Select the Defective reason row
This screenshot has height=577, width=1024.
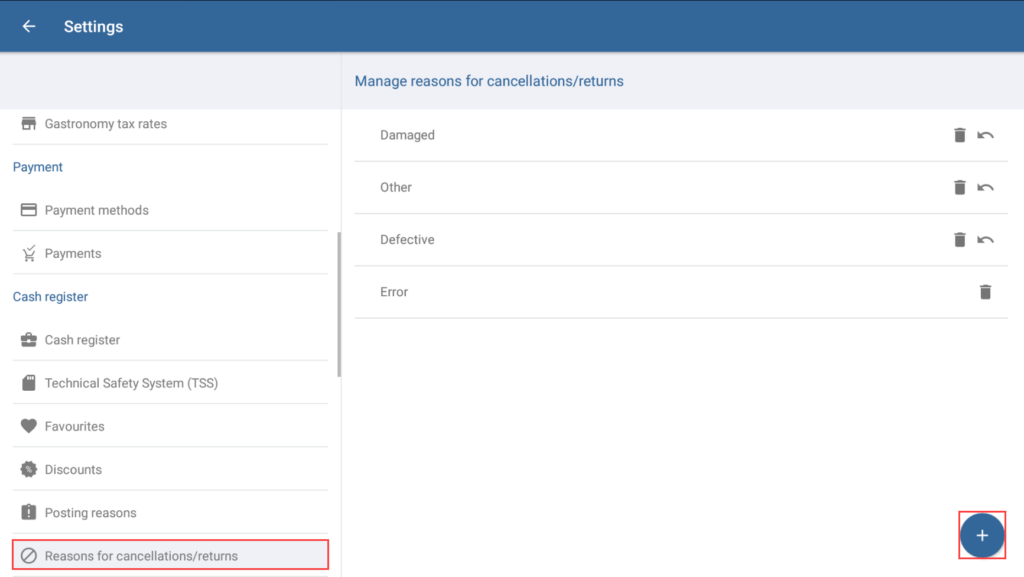point(600,240)
